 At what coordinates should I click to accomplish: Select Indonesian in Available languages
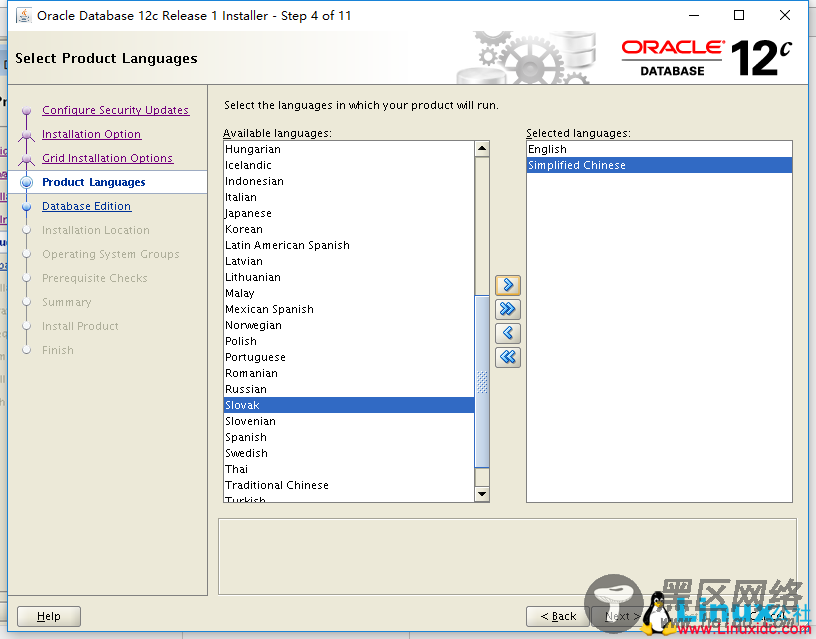coord(349,181)
